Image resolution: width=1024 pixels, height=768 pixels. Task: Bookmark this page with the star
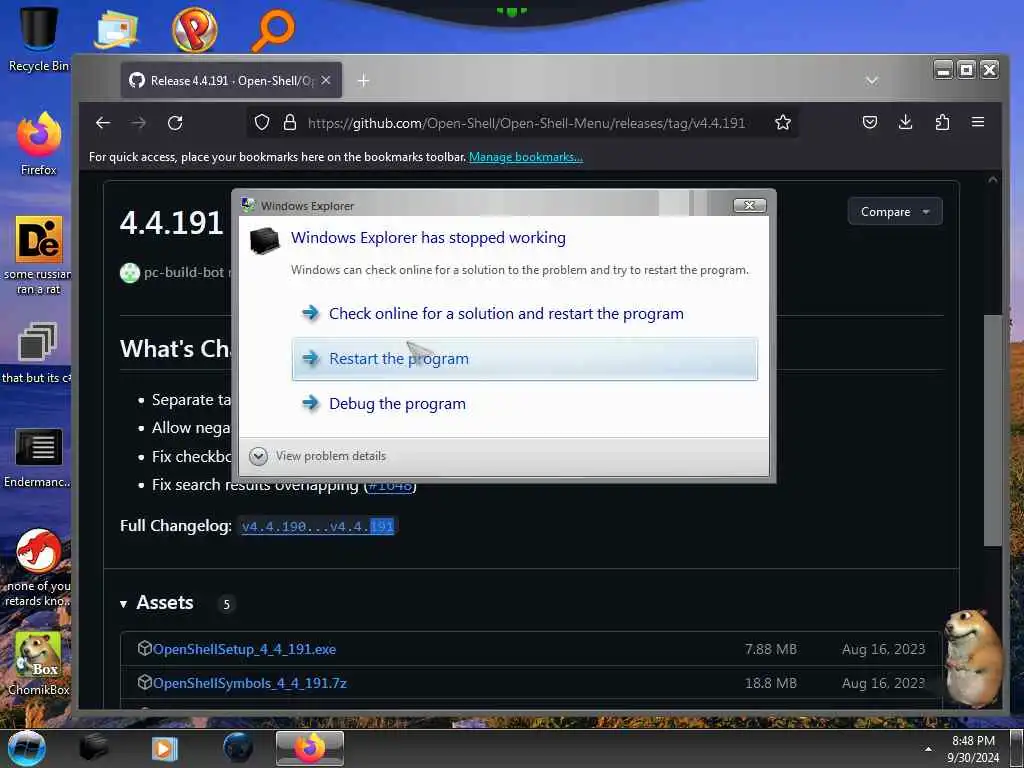coord(782,123)
